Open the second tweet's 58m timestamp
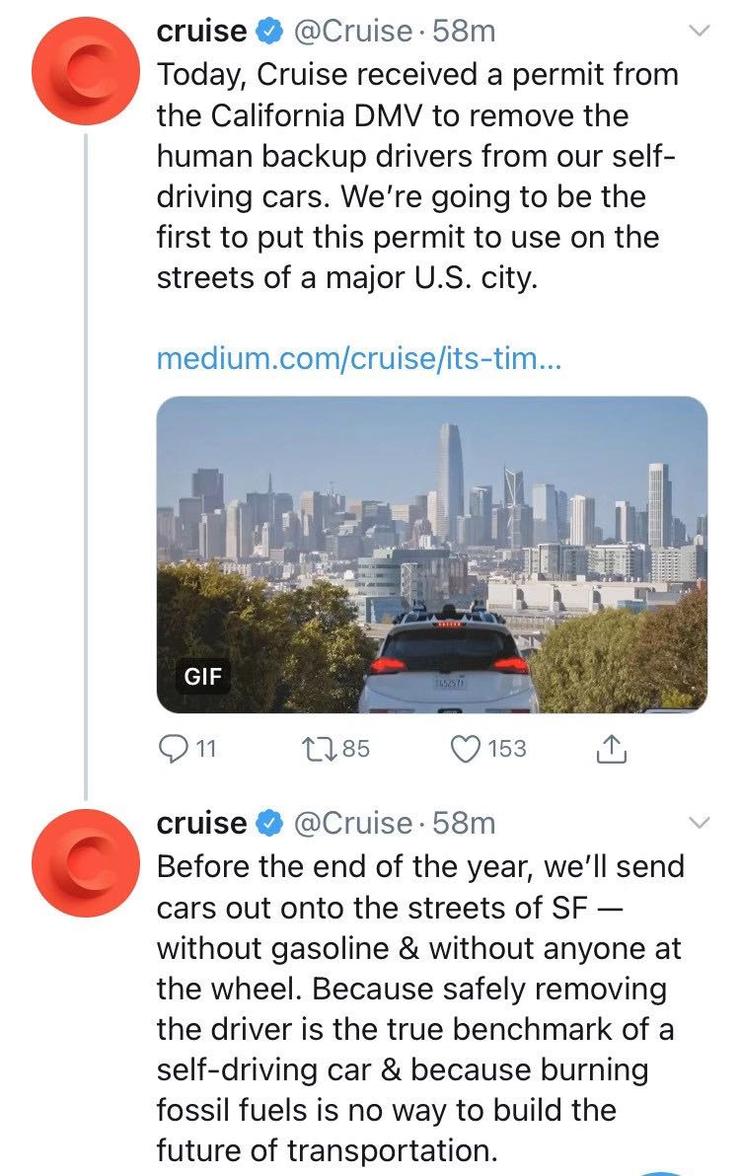 [464, 823]
